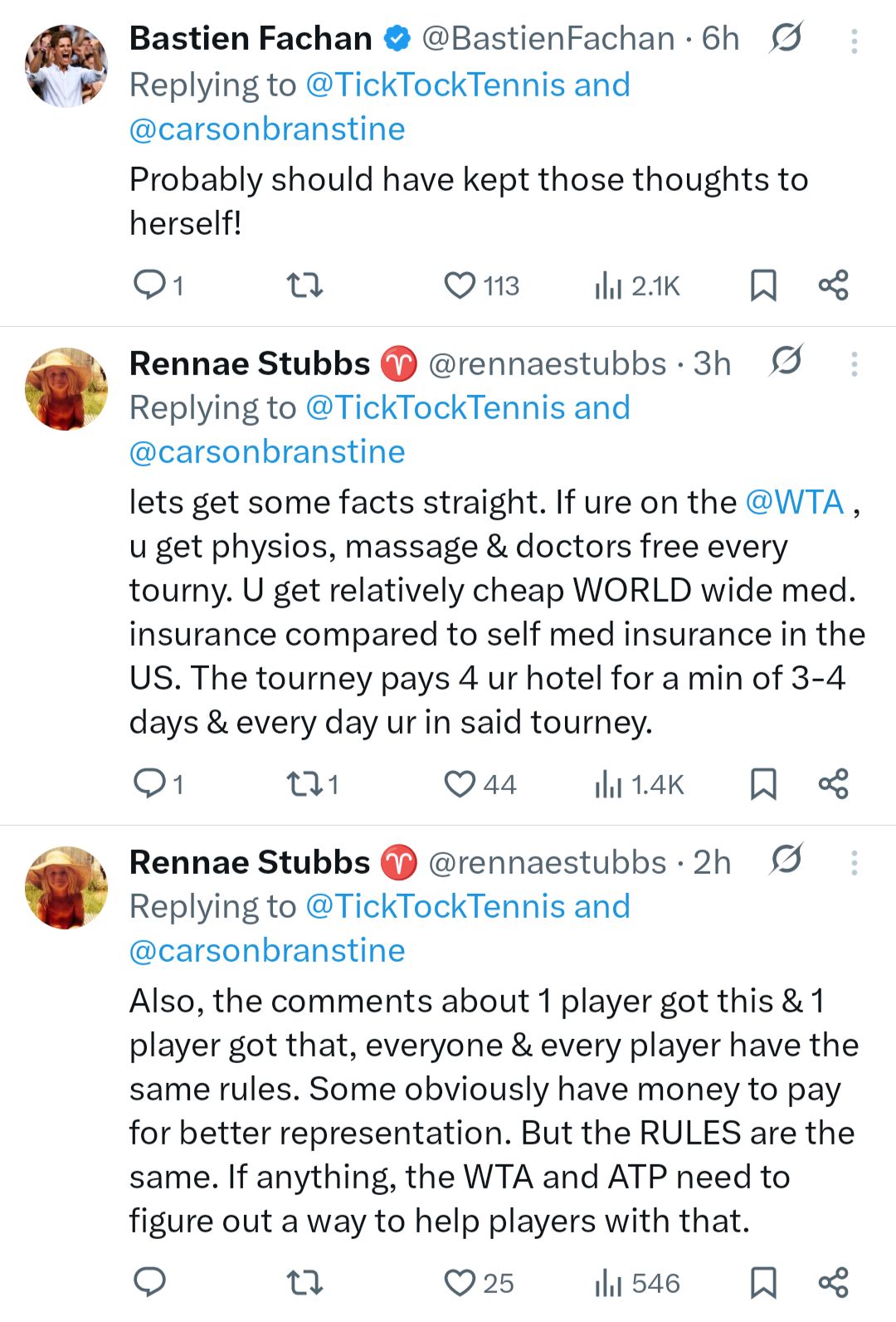Image resolution: width=896 pixels, height=1322 pixels.
Task: View analytics showing 1.4K views
Action: click(639, 783)
